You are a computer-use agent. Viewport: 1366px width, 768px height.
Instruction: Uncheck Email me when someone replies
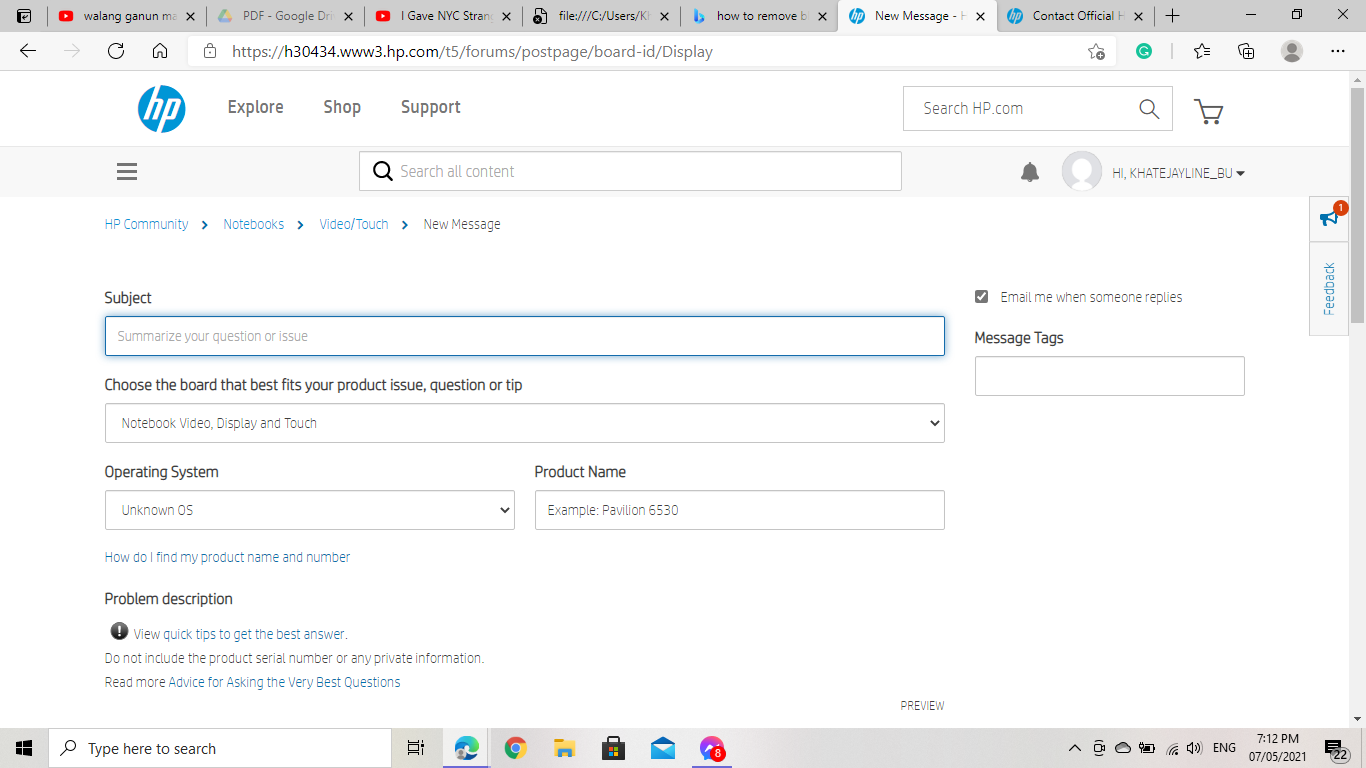[x=981, y=297]
